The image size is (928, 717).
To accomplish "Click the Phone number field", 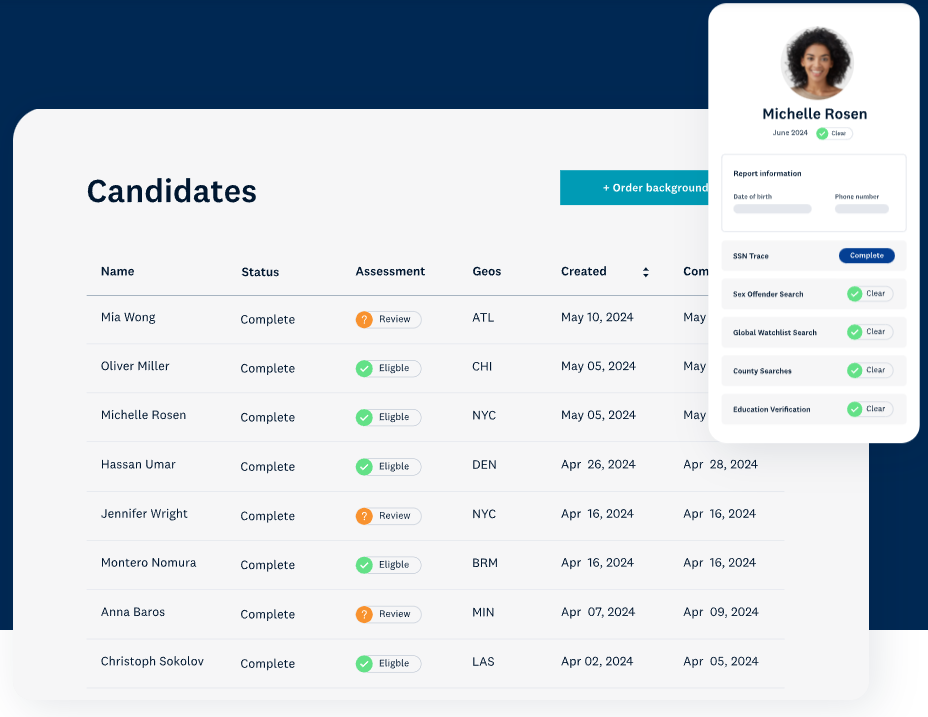I will click(x=861, y=209).
